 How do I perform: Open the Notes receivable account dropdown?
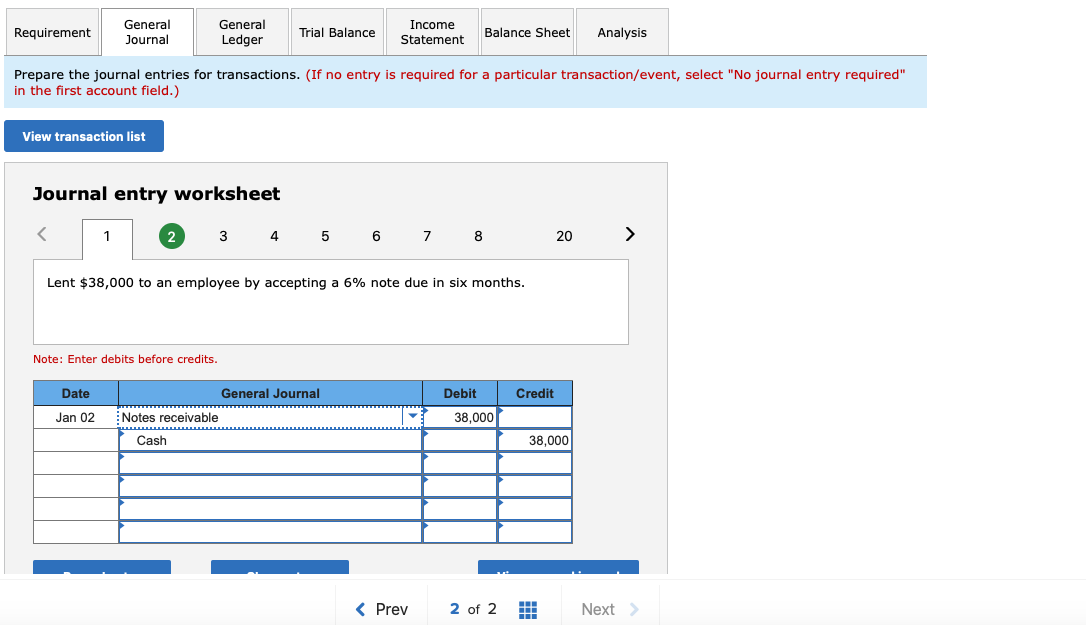click(x=411, y=417)
